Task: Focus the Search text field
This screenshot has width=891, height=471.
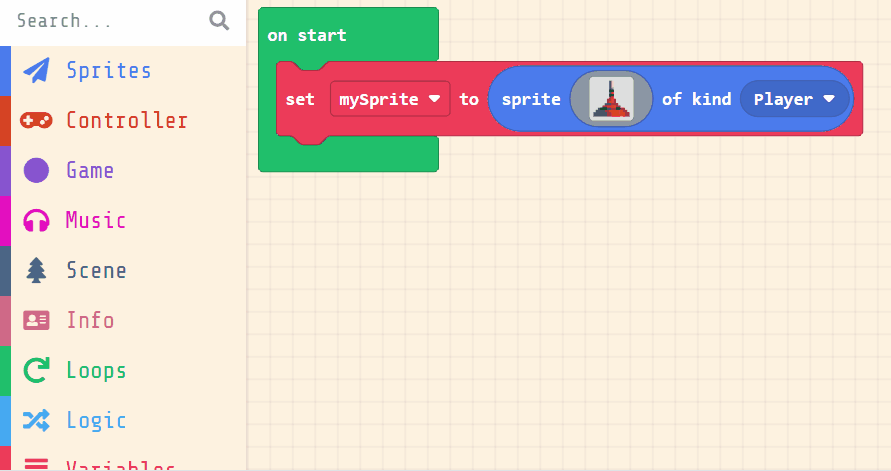Action: click(x=105, y=21)
